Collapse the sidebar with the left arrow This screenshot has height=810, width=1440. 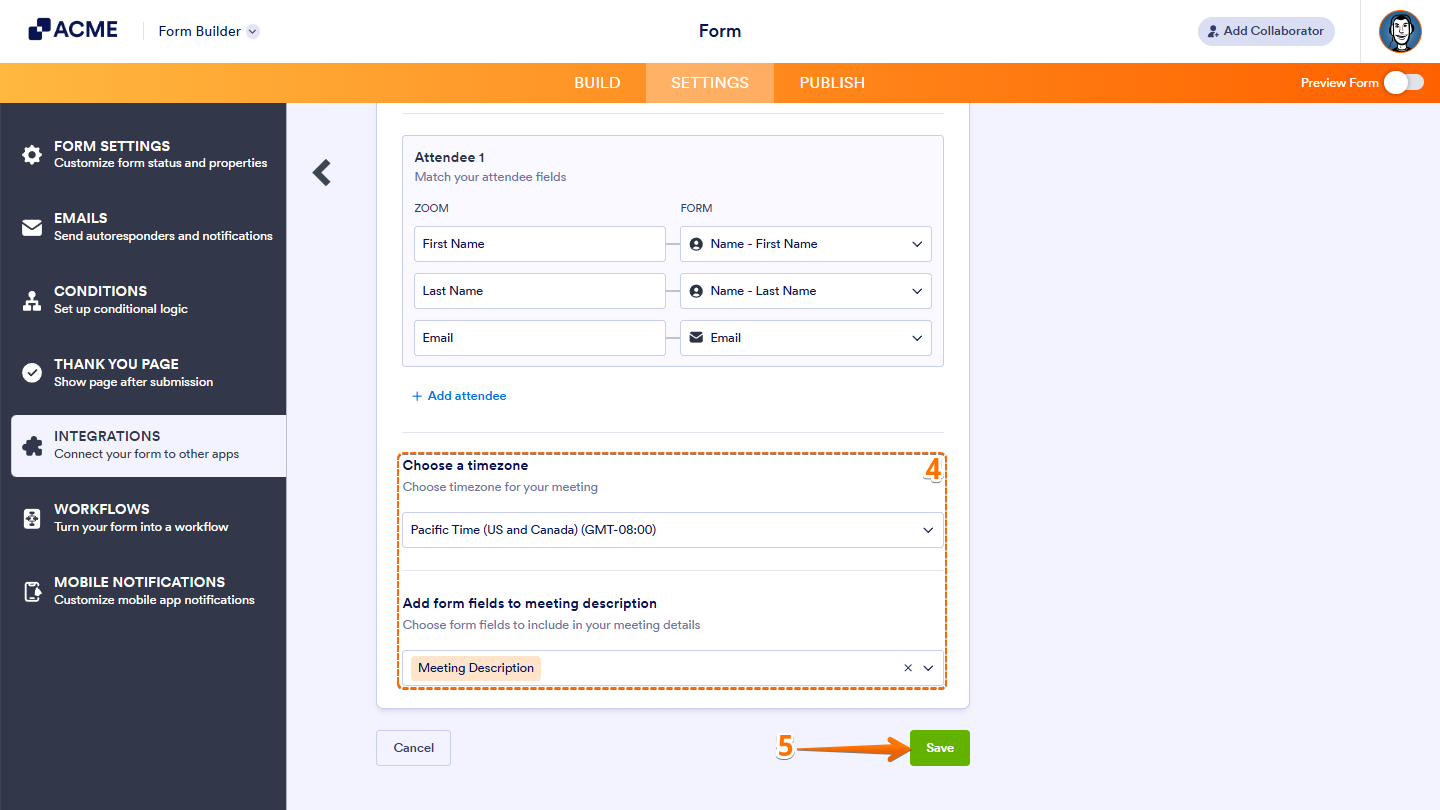321,172
